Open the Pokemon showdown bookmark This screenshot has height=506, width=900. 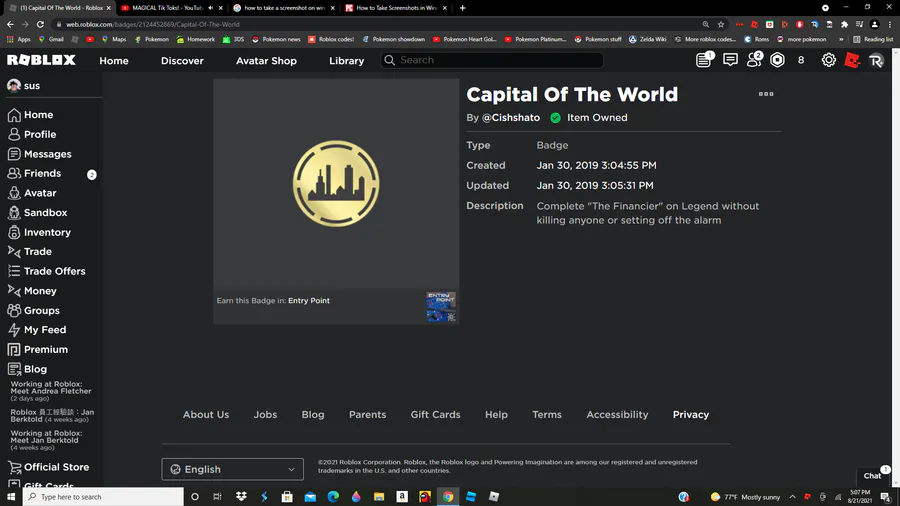point(394,40)
